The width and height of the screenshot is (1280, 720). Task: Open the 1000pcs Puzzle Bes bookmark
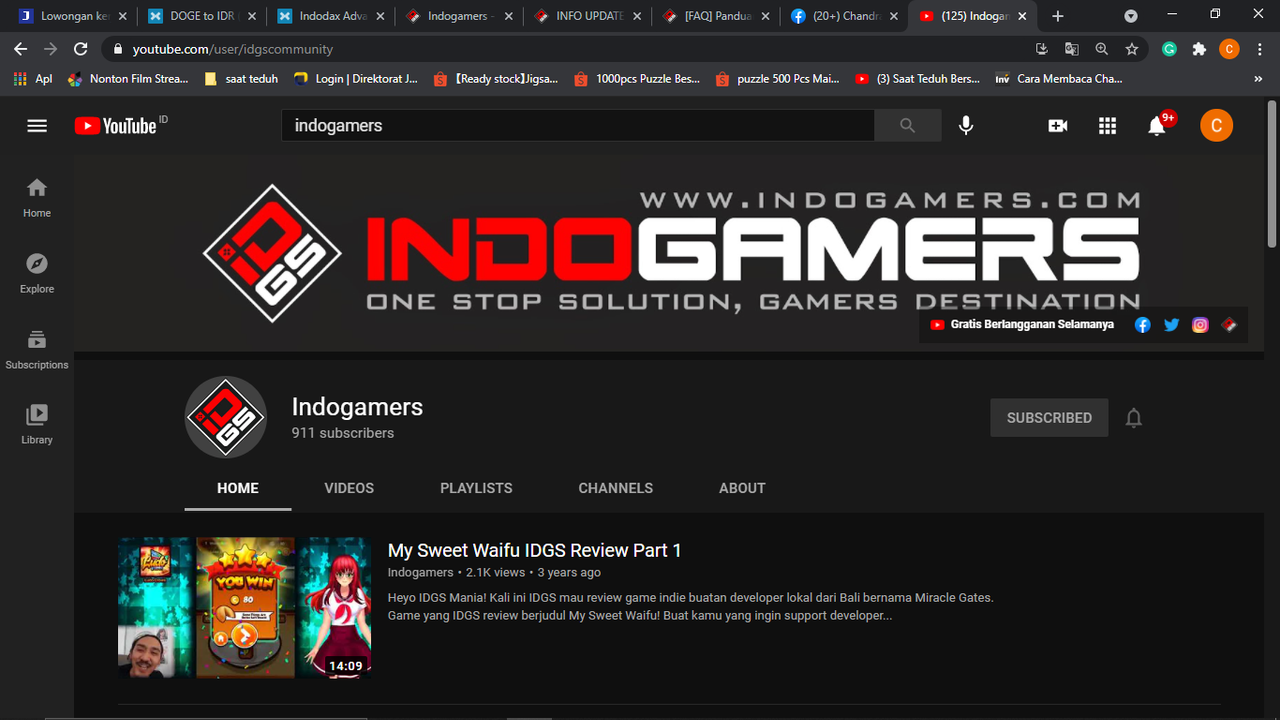637,78
